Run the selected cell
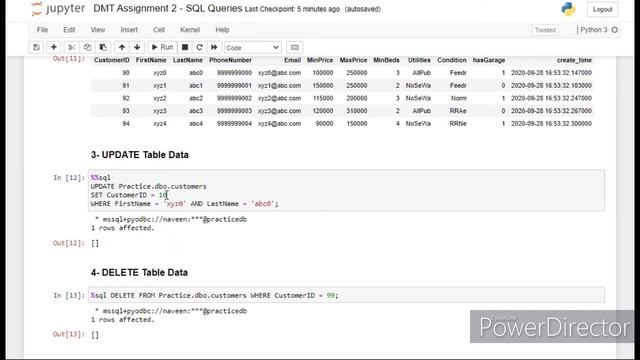 (162, 47)
